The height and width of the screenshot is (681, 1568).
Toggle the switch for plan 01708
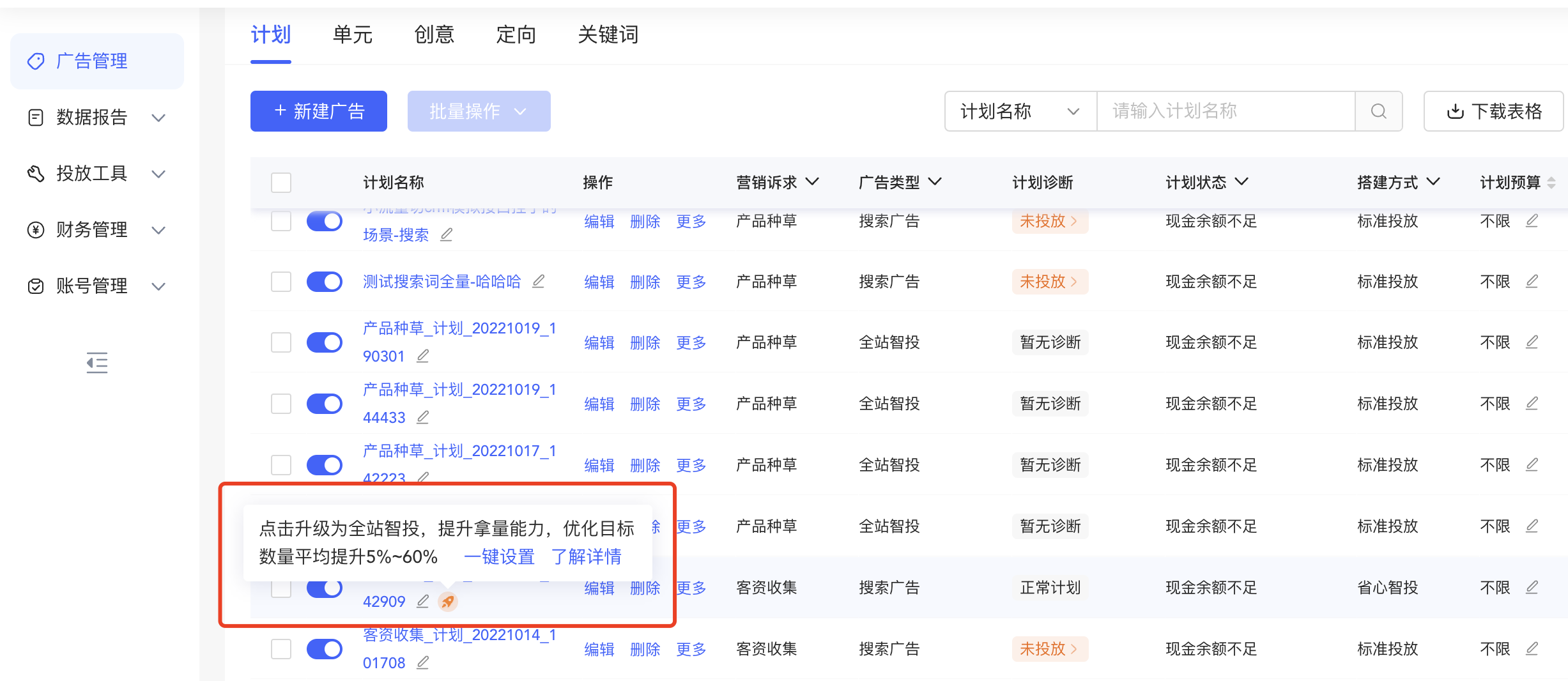325,649
